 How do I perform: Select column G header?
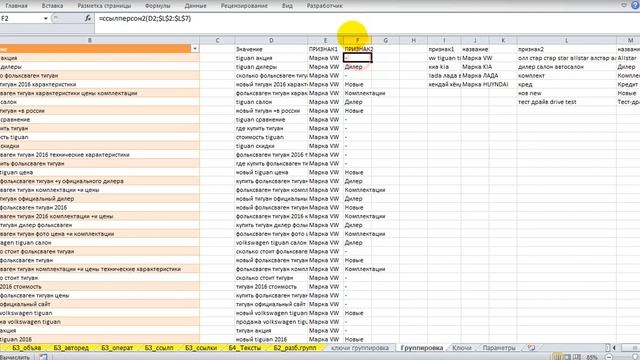(385, 40)
